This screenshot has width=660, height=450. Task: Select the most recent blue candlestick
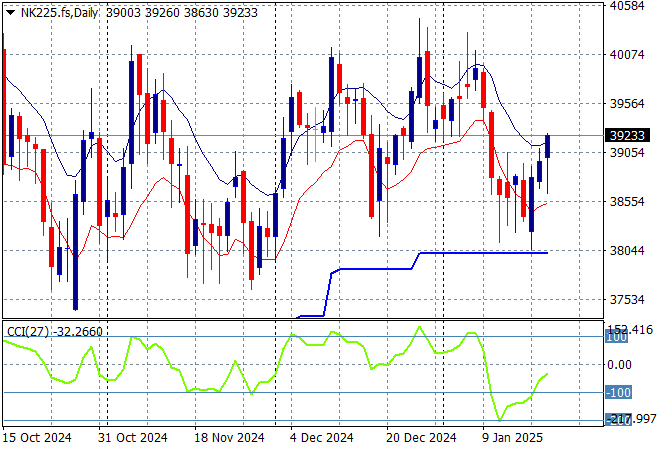[x=547, y=147]
